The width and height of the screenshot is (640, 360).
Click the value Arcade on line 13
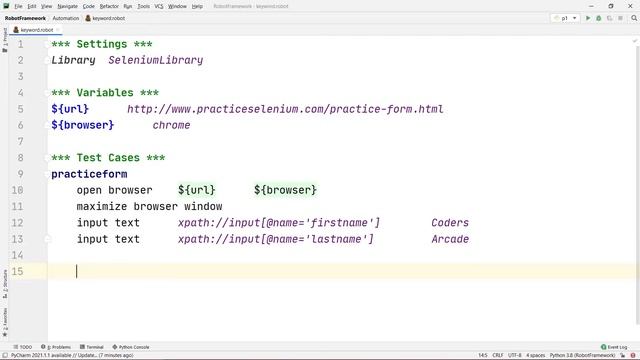(450, 239)
